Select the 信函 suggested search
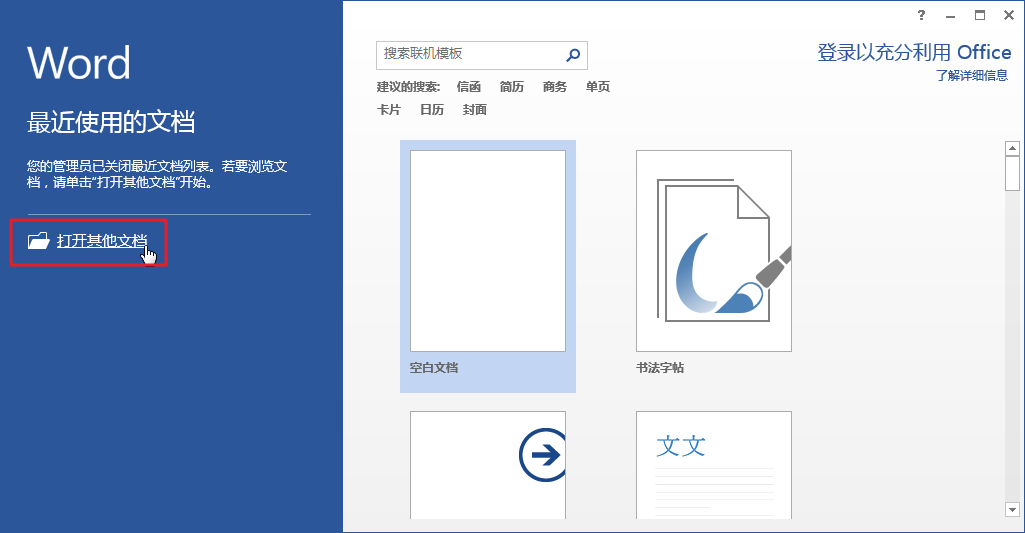This screenshot has width=1025, height=533. point(469,87)
